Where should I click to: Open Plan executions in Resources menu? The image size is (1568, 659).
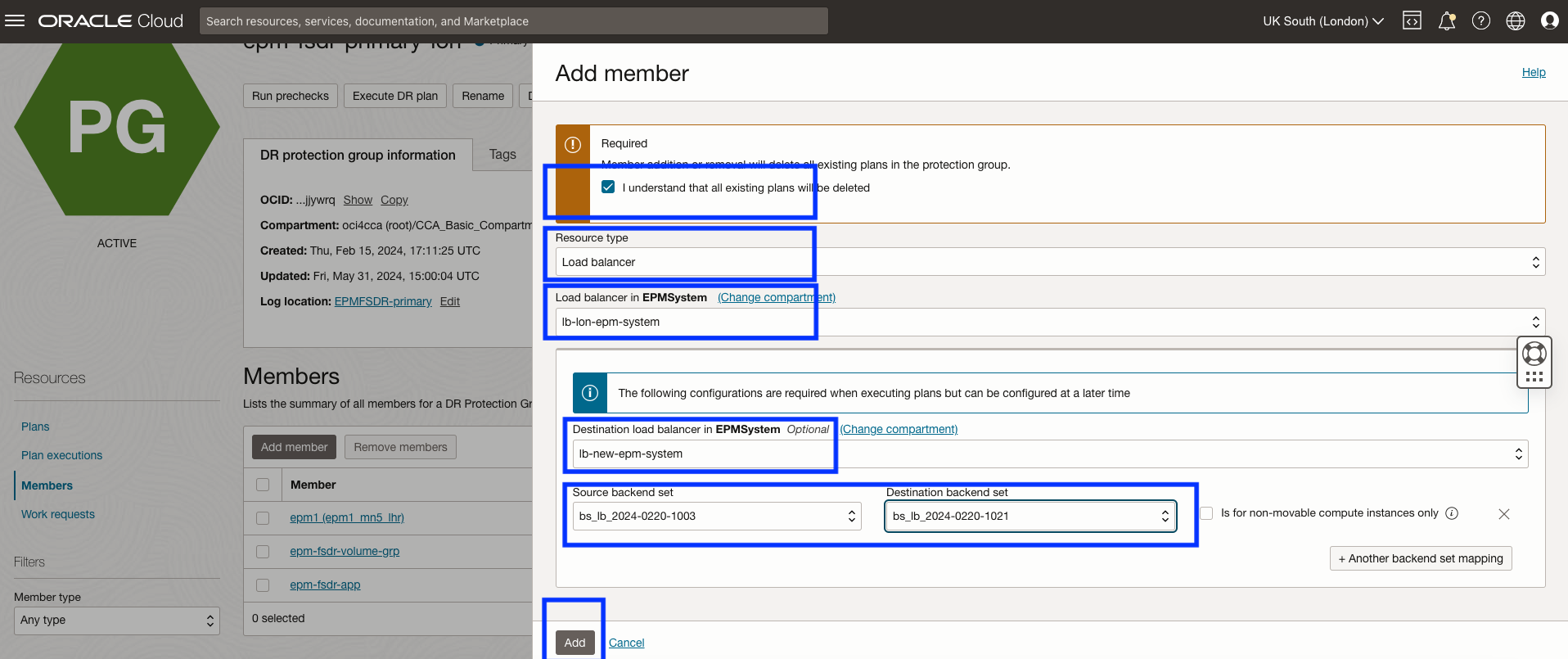pyautogui.click(x=62, y=455)
